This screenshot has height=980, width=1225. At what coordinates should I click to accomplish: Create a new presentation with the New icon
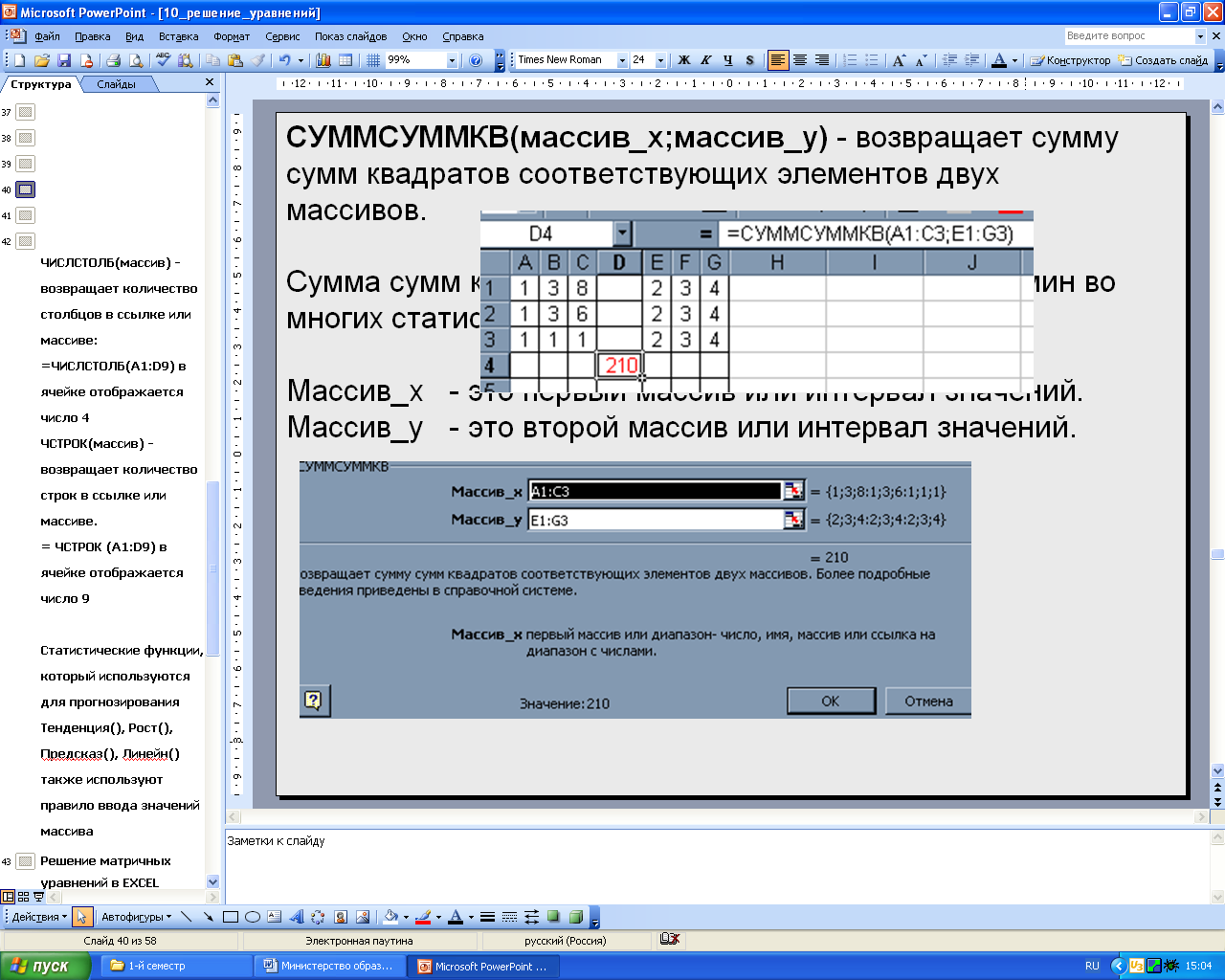20,60
